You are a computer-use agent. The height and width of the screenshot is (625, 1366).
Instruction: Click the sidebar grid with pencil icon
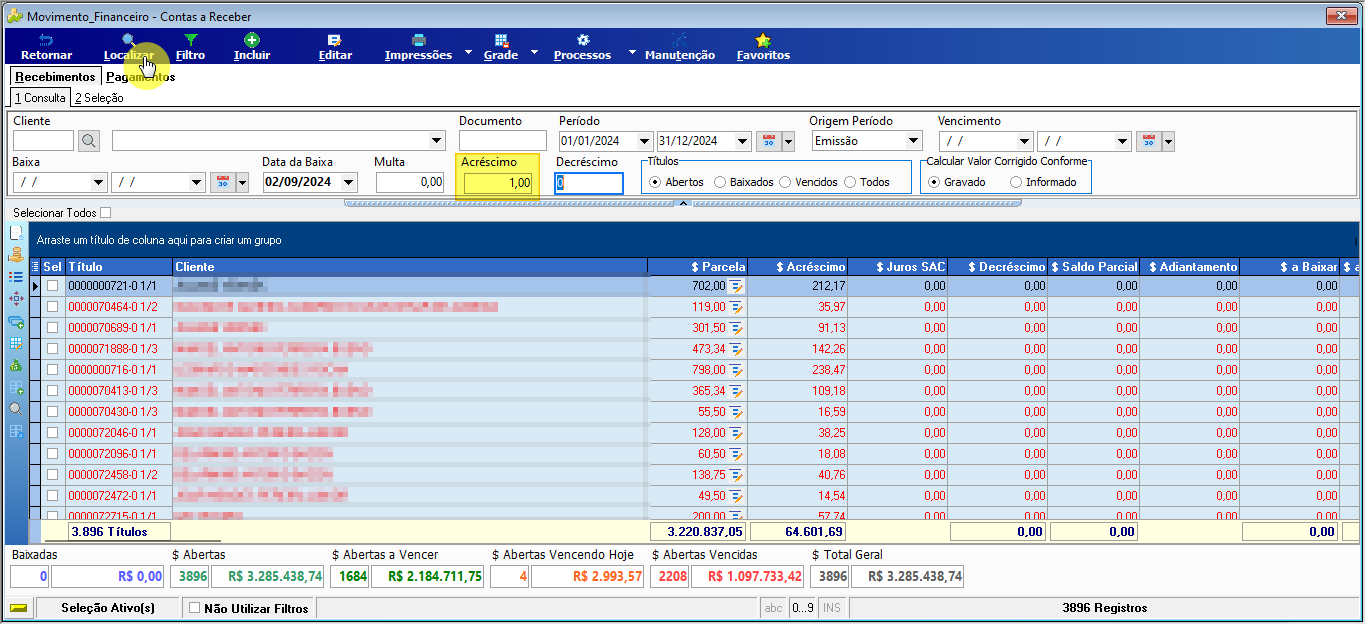pos(16,343)
